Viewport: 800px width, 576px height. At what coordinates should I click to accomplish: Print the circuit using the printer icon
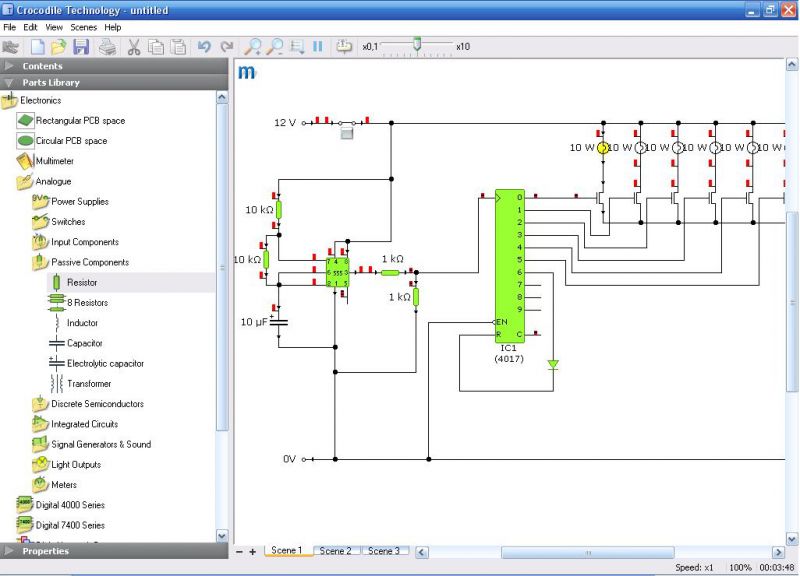pos(107,47)
